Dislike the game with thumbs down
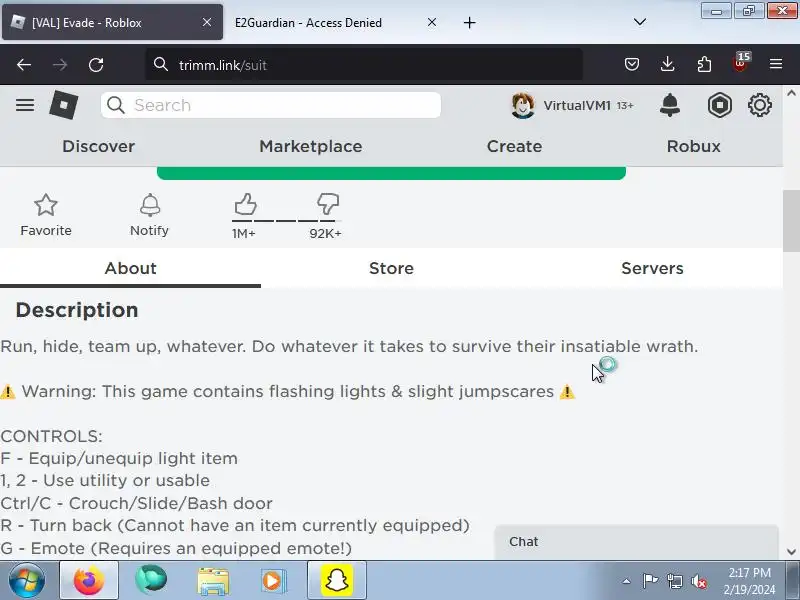 pyautogui.click(x=328, y=204)
